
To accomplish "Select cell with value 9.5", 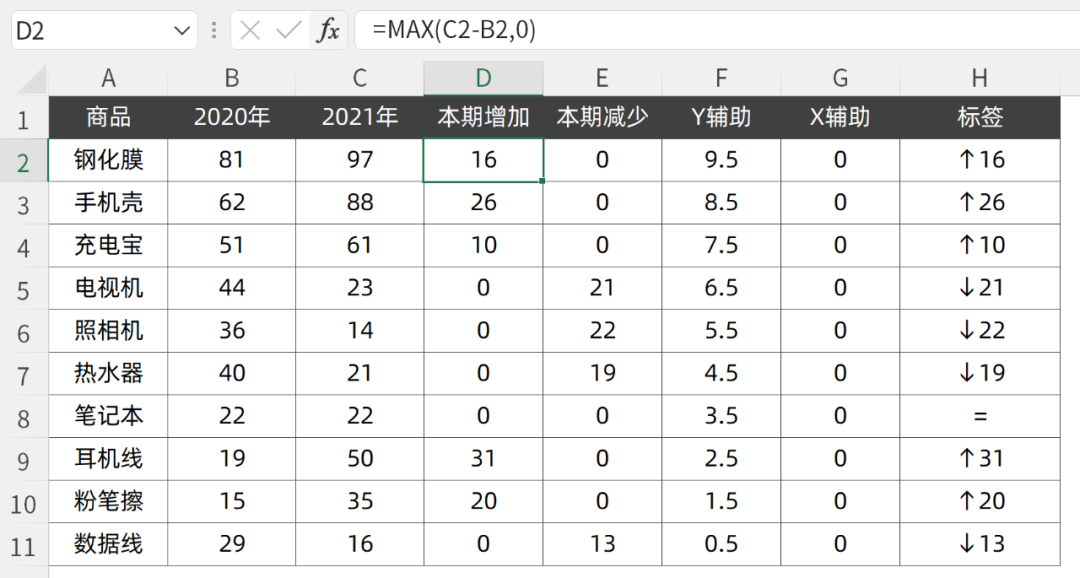I will (720, 160).
